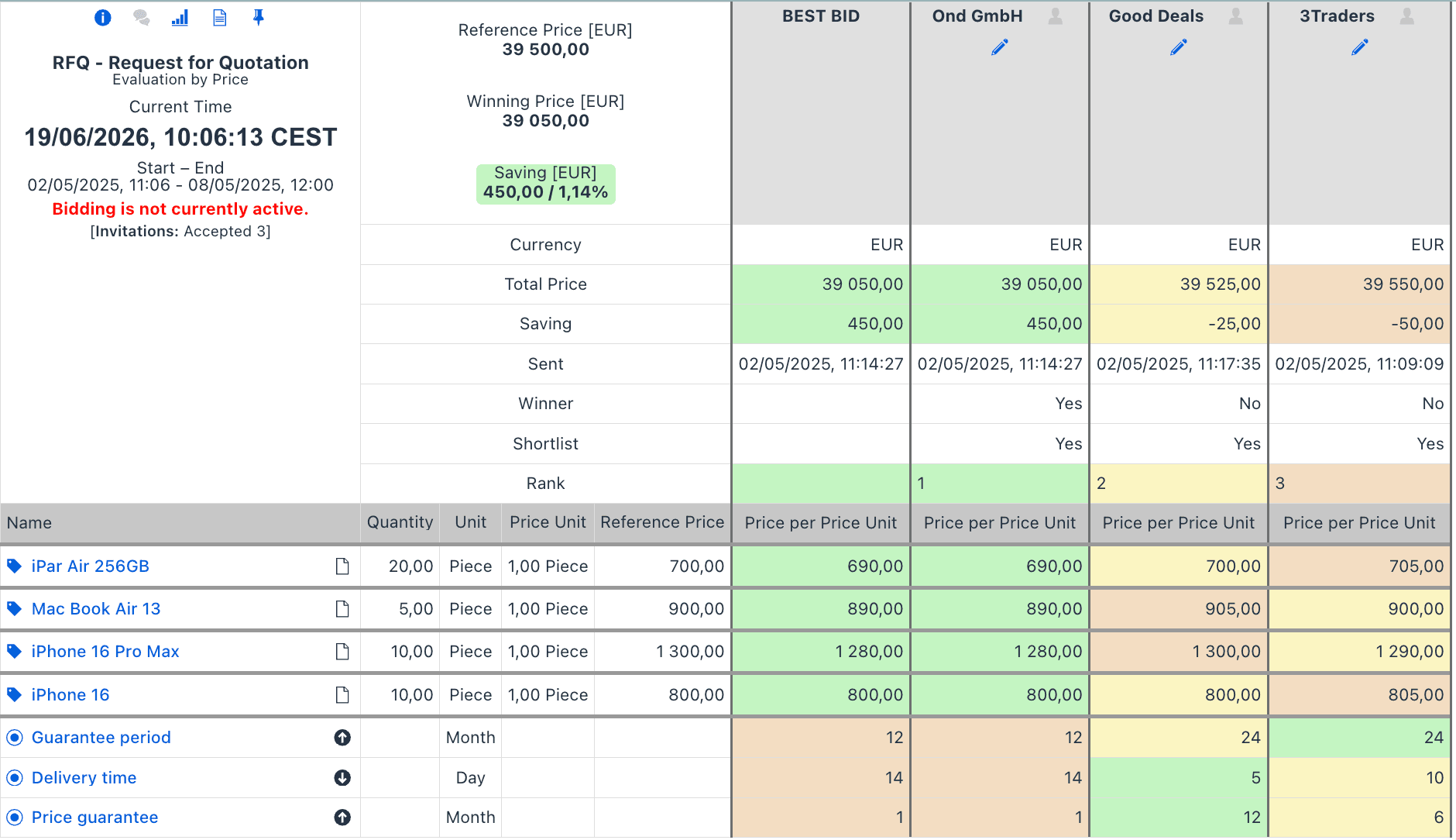
Task: Click the pin icon
Action: (259, 18)
